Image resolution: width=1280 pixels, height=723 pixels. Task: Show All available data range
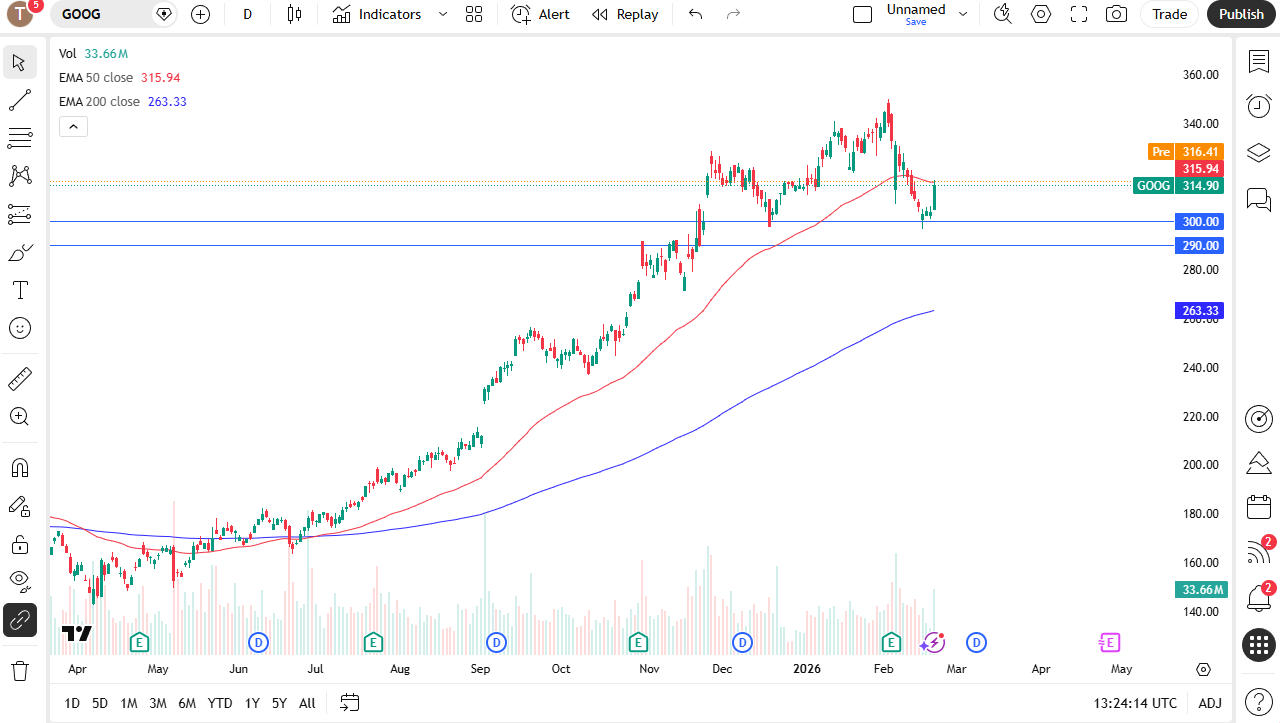[x=307, y=703]
